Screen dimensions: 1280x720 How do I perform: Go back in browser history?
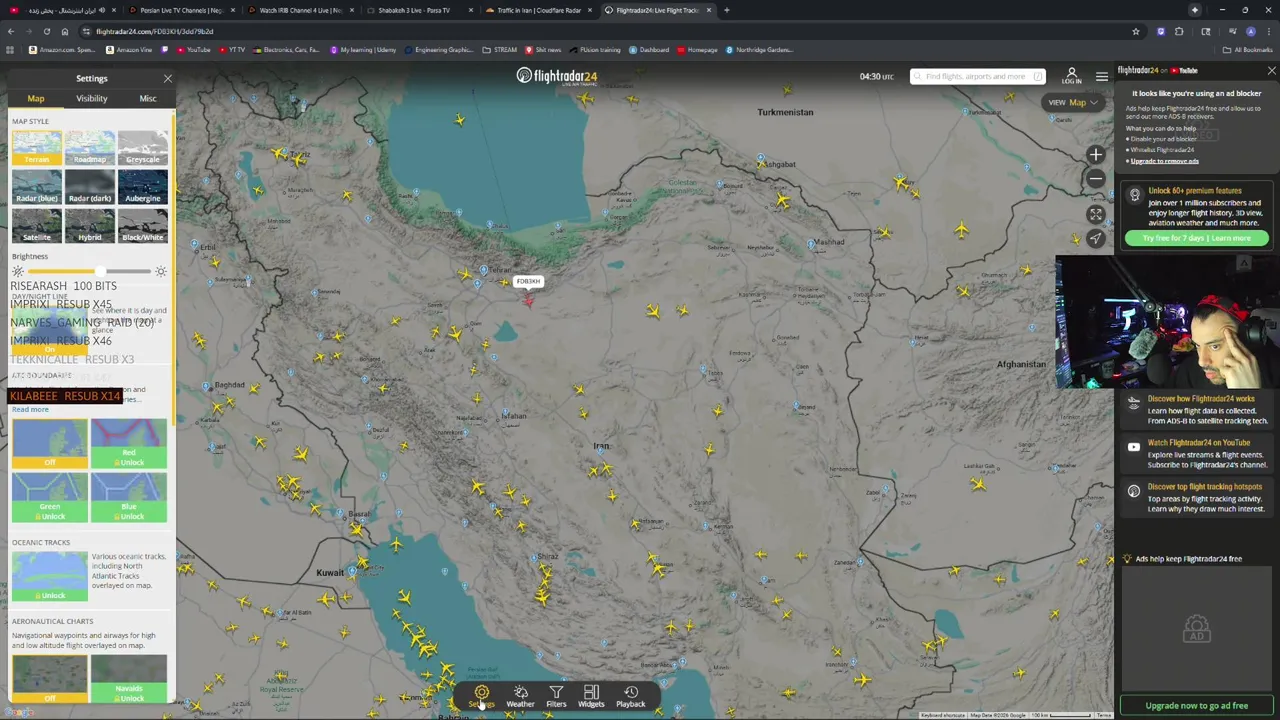(x=10, y=31)
